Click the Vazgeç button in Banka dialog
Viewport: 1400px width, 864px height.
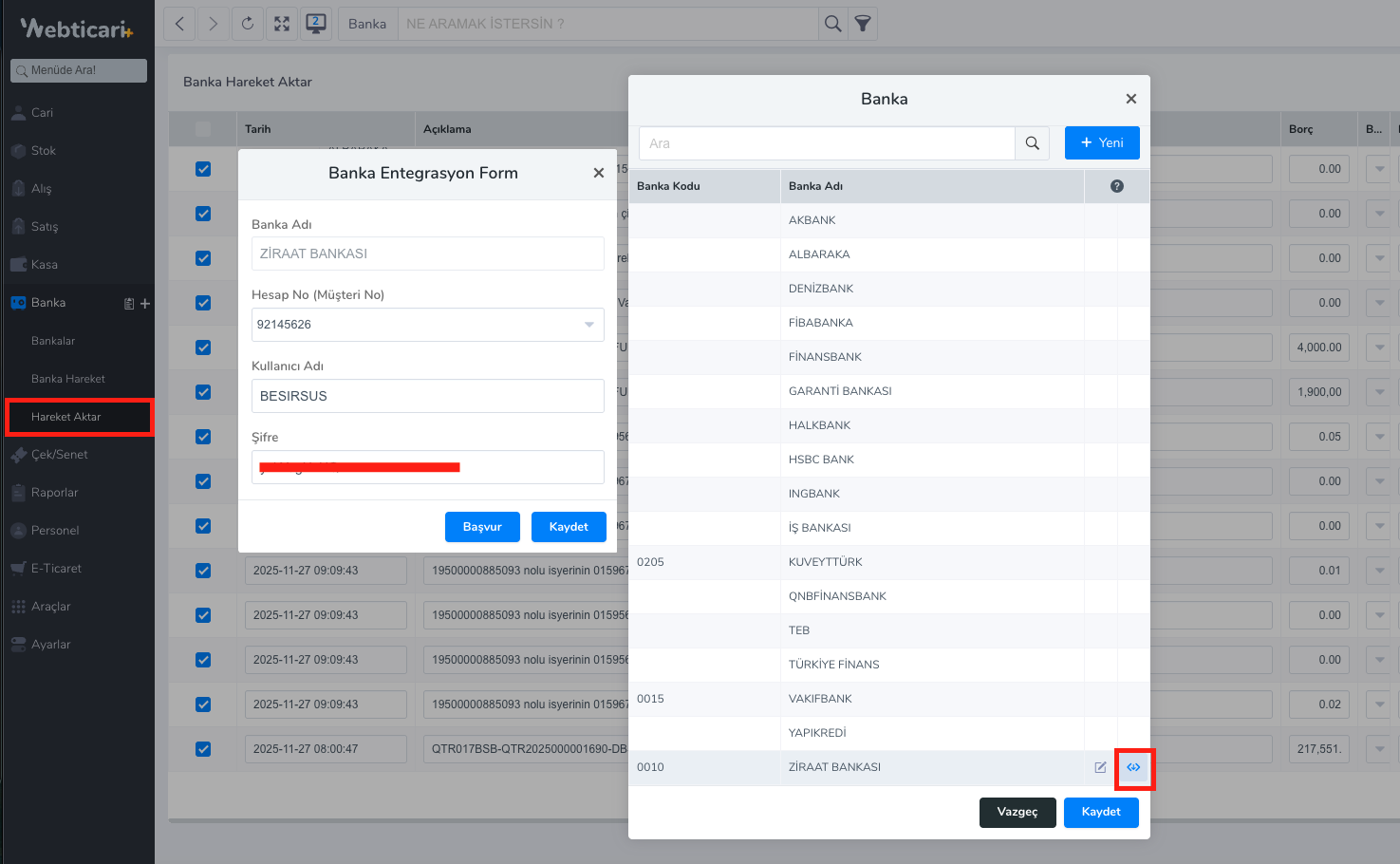[x=1017, y=812]
